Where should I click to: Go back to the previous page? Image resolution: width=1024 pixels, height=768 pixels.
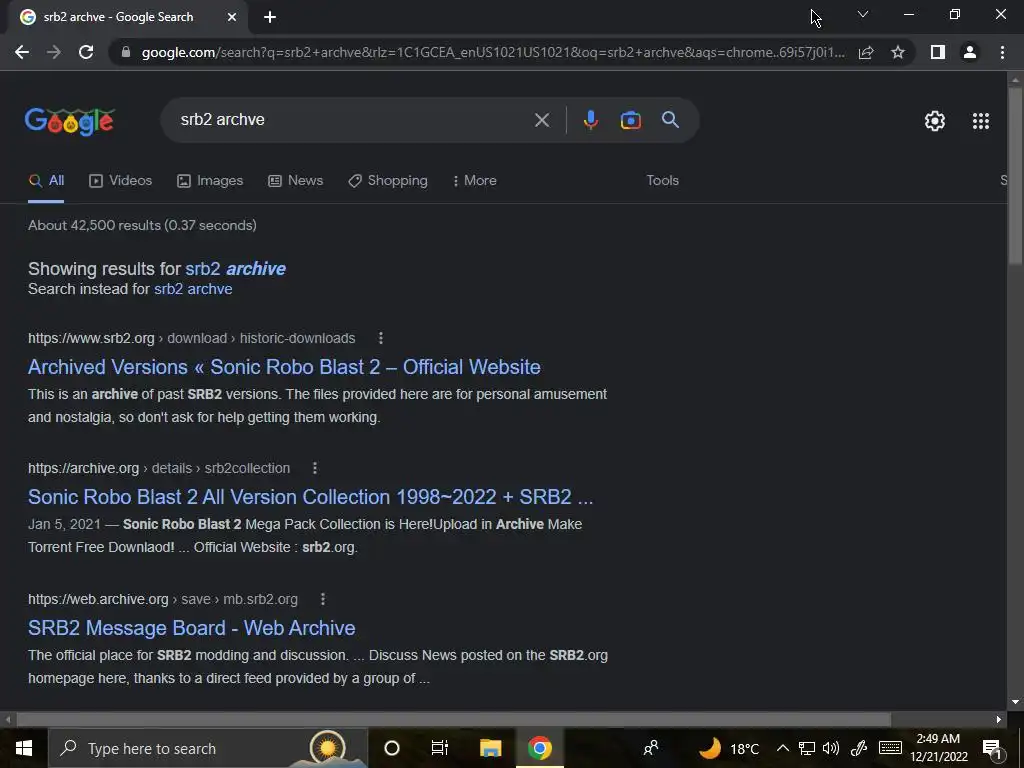(22, 52)
